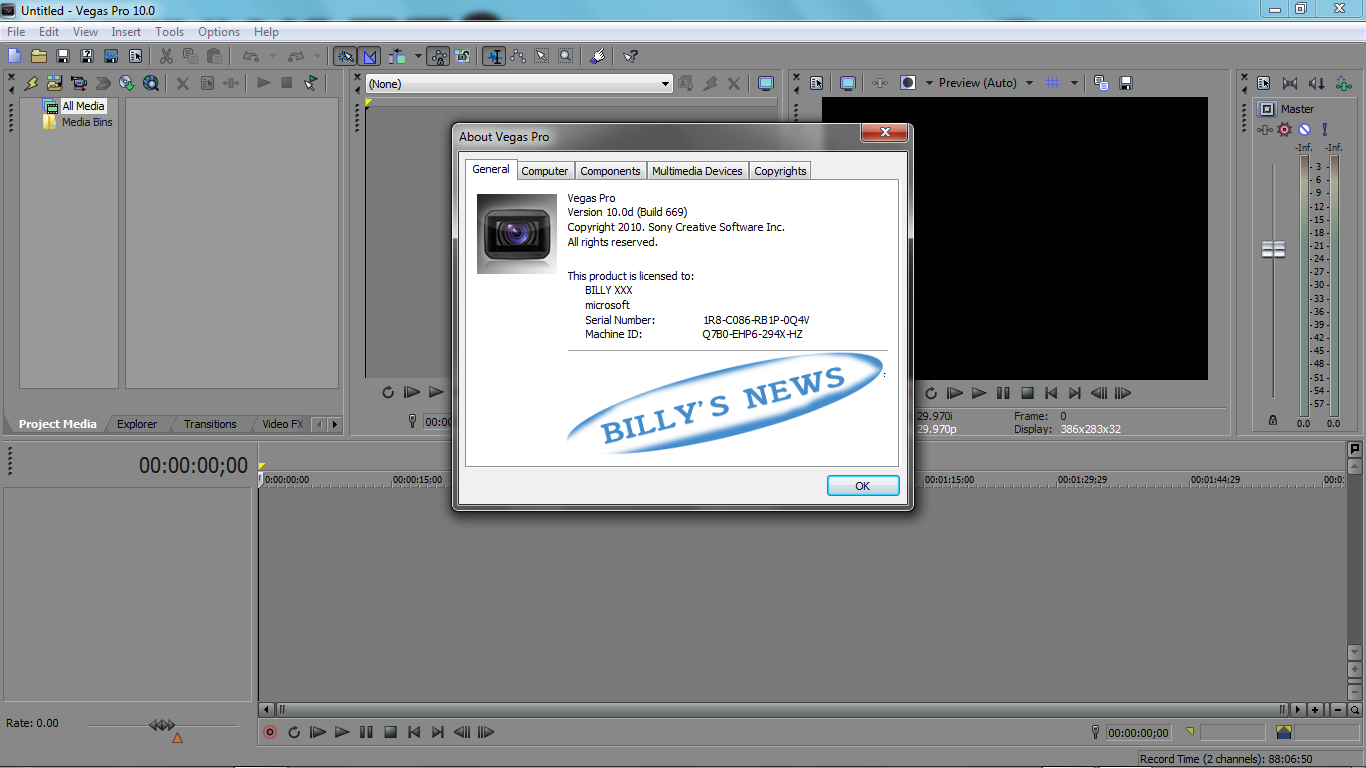Click the Cut scissors icon
The height and width of the screenshot is (768, 1366).
click(x=166, y=56)
